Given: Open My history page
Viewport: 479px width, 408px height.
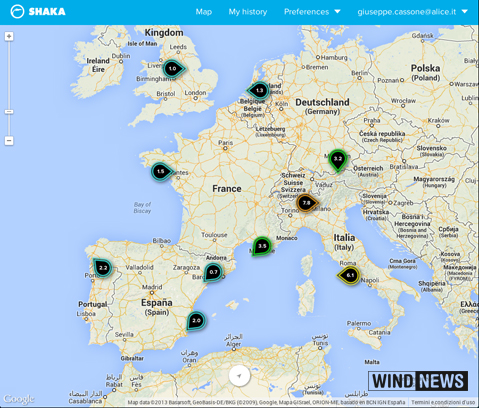Looking at the screenshot, I should click(248, 12).
